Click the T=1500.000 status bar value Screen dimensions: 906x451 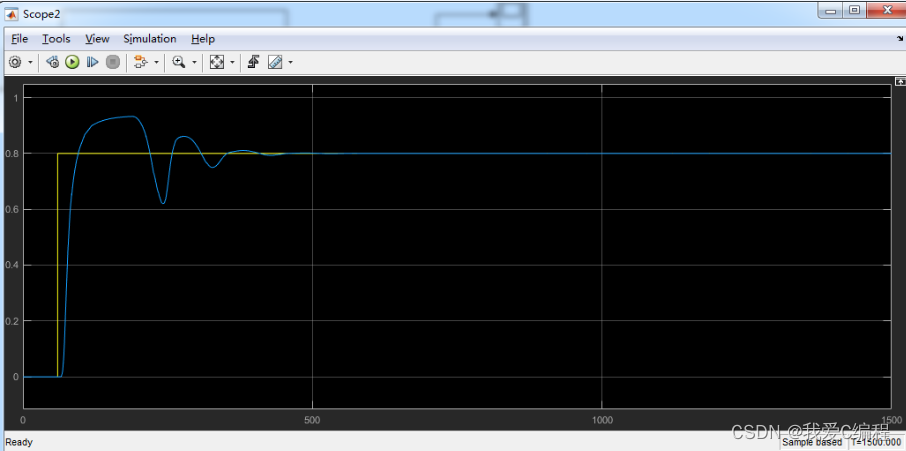click(877, 442)
